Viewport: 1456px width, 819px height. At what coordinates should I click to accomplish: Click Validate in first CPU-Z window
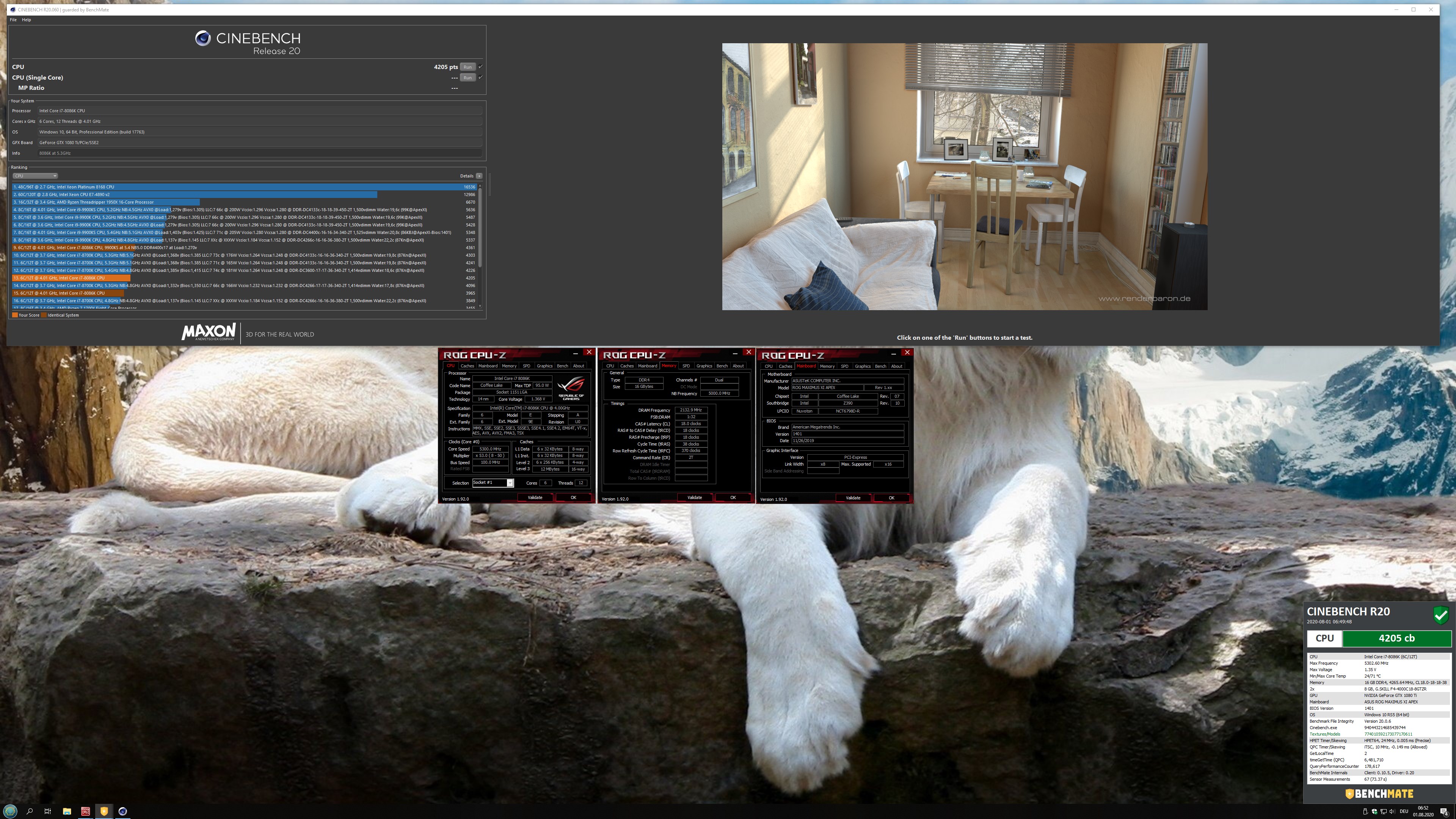535,497
